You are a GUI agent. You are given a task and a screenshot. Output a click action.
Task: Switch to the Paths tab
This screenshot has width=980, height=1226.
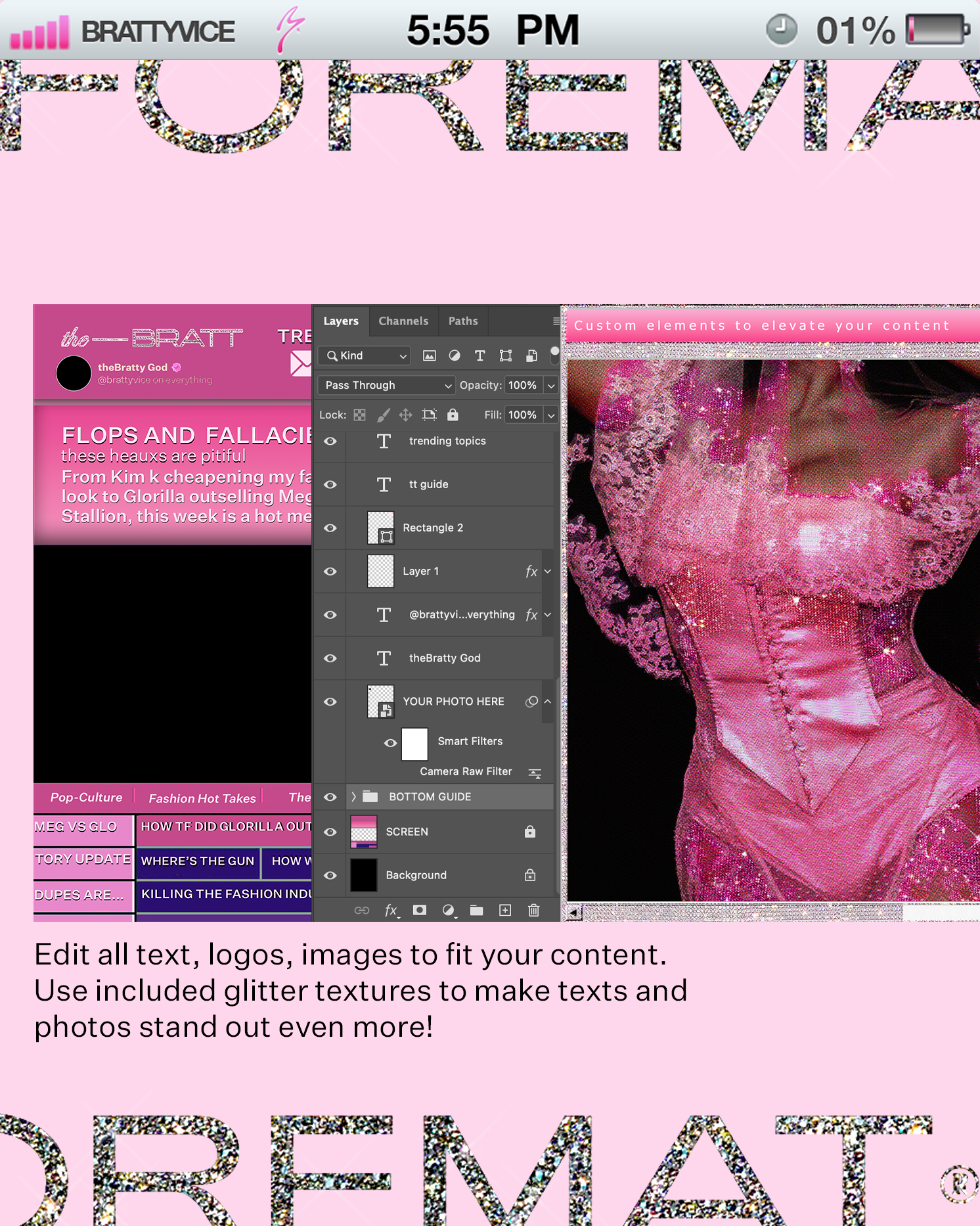(462, 321)
